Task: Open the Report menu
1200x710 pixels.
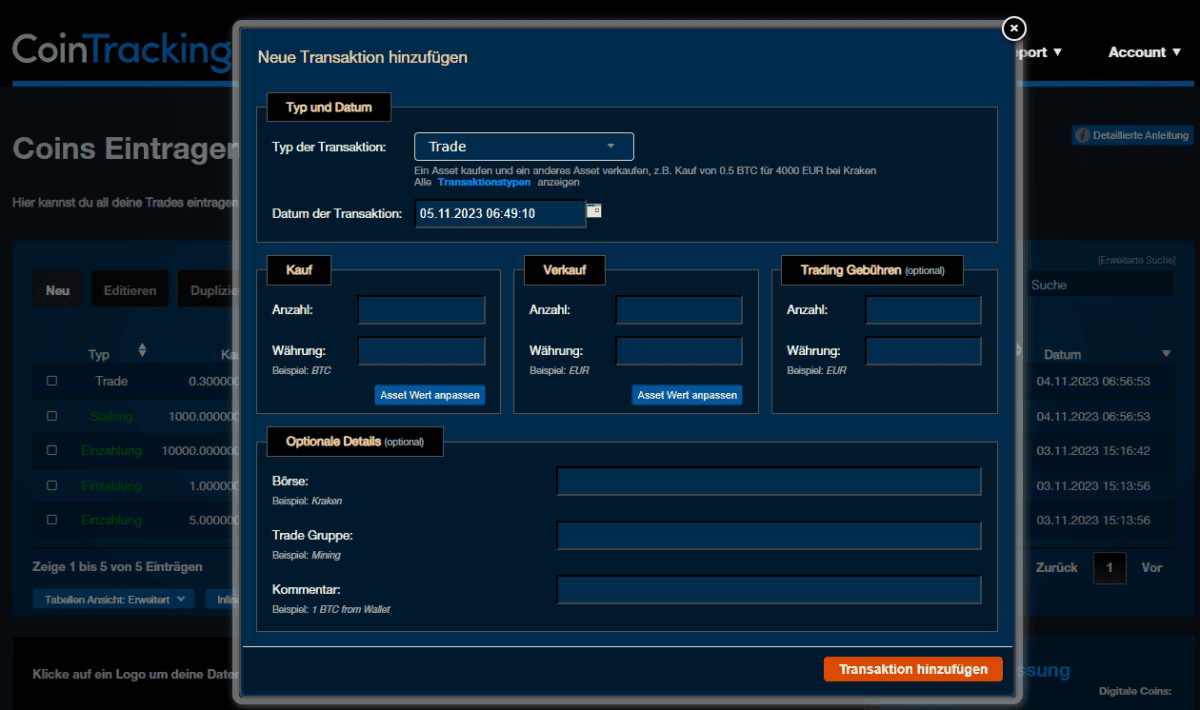Action: click(x=1036, y=52)
